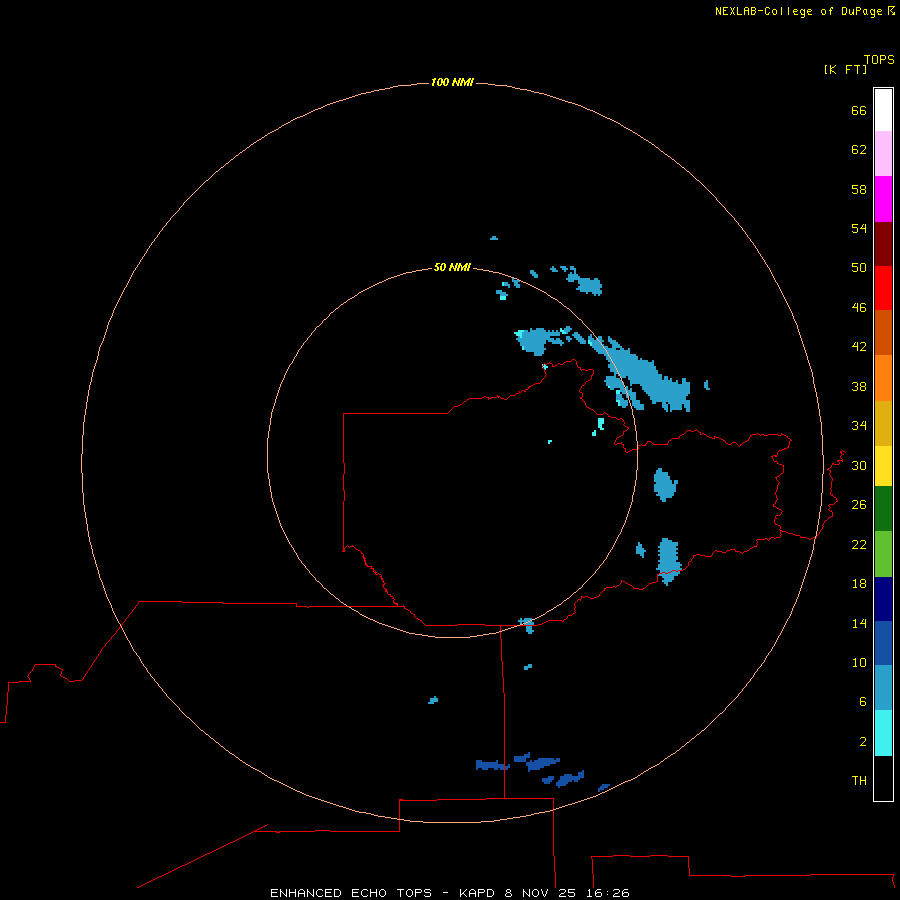900x900 pixels.
Task: Click the '34' legend value
Action: pos(859,426)
